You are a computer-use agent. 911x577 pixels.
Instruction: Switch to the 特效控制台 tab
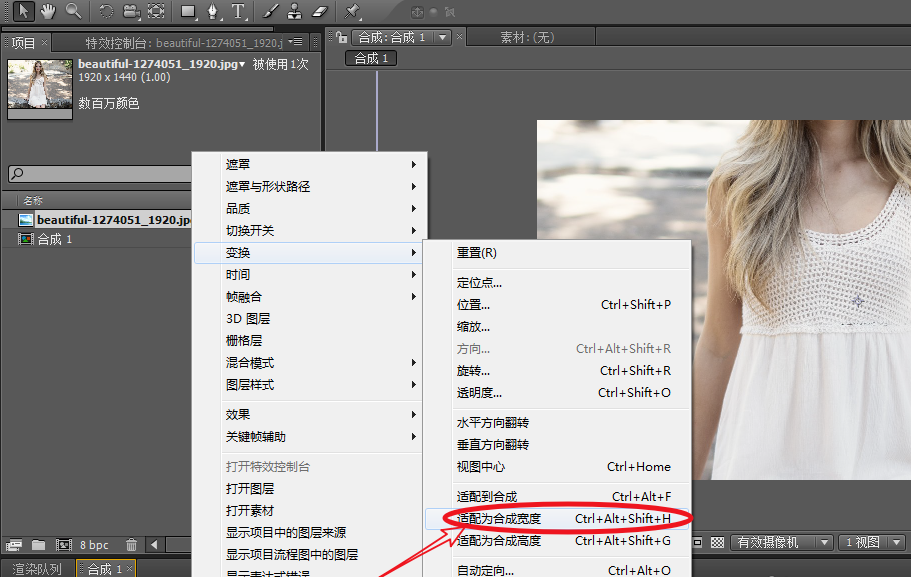click(184, 42)
